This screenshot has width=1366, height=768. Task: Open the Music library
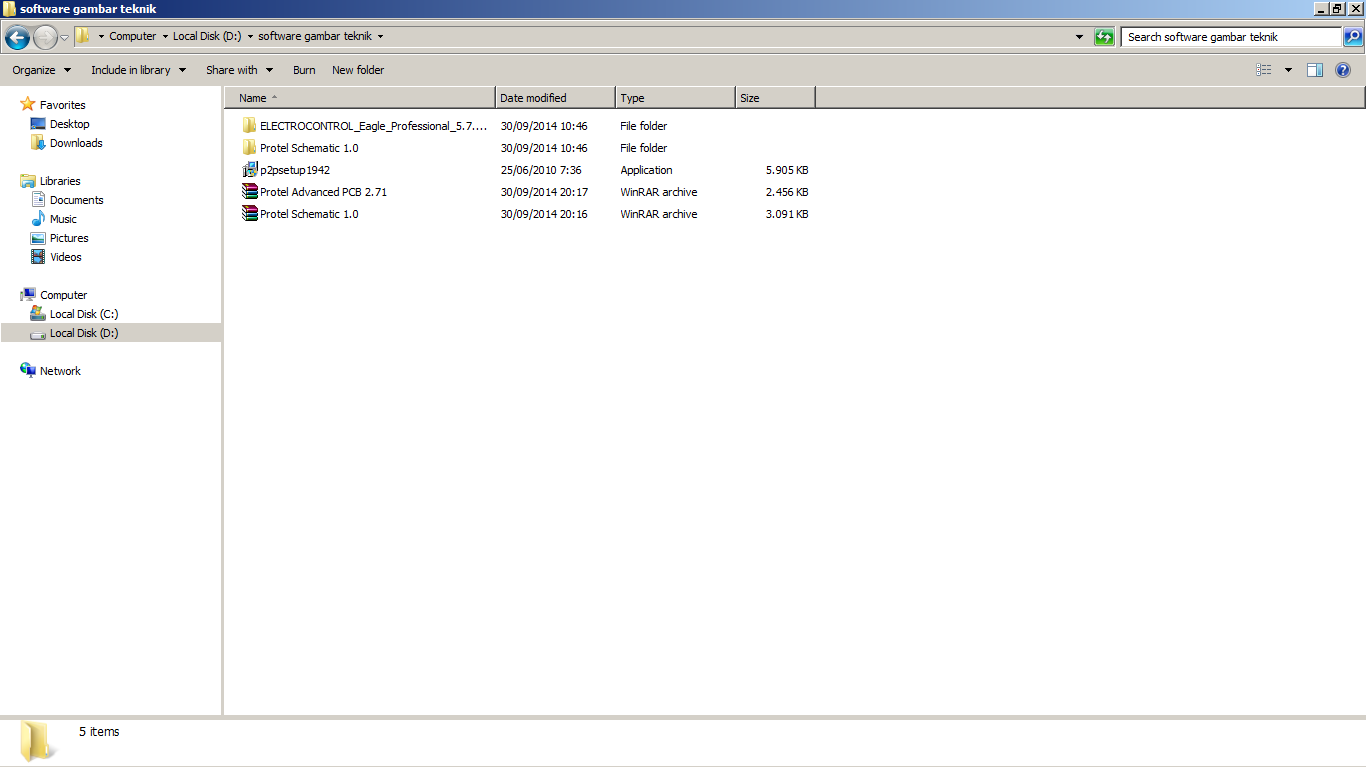tap(63, 219)
